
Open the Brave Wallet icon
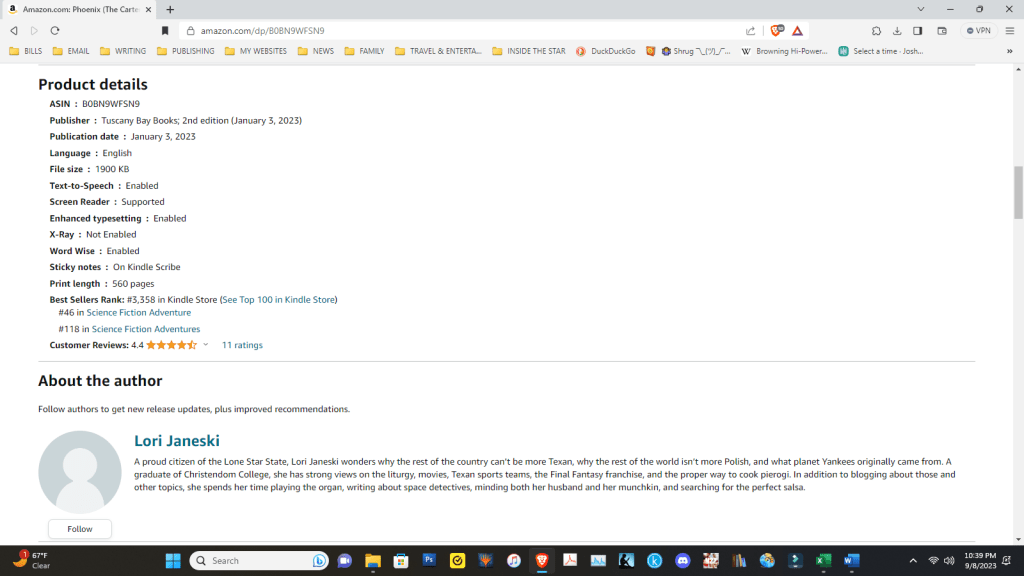pyautogui.click(x=942, y=31)
